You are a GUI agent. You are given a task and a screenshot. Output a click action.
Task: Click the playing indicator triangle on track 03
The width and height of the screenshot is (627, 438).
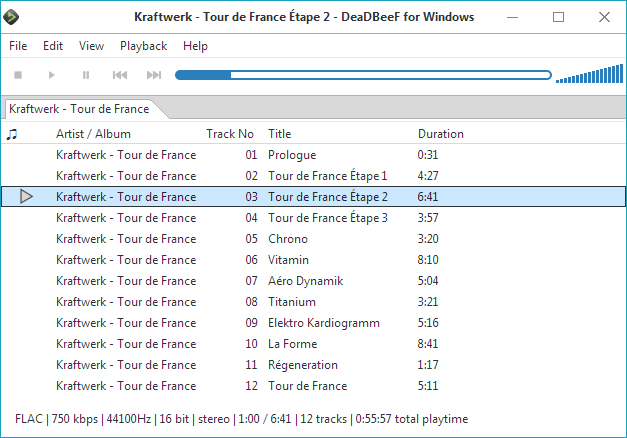click(x=26, y=197)
